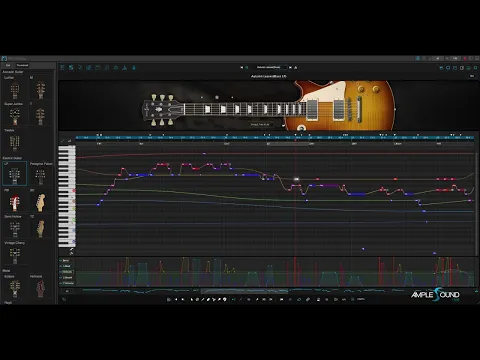
Task: Click the small value field left of overview bar
Action: click(x=67, y=291)
